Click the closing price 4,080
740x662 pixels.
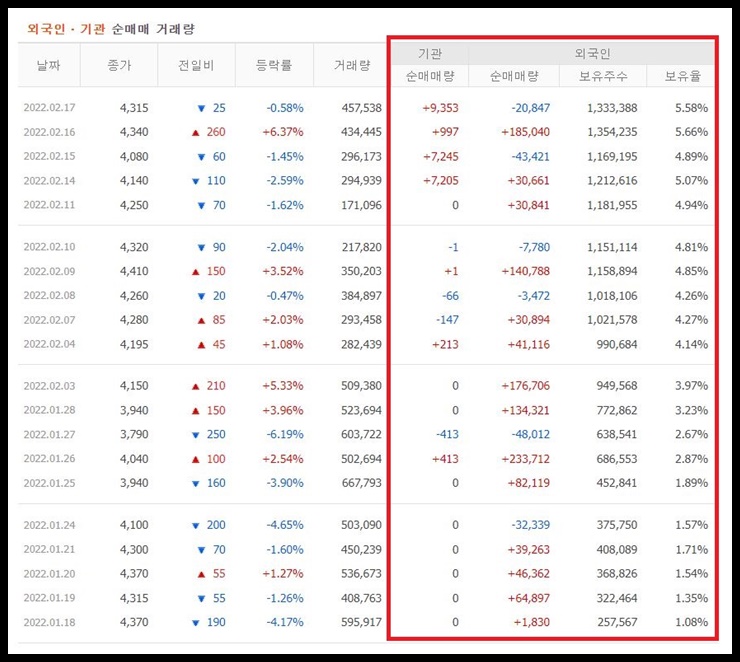pos(134,157)
